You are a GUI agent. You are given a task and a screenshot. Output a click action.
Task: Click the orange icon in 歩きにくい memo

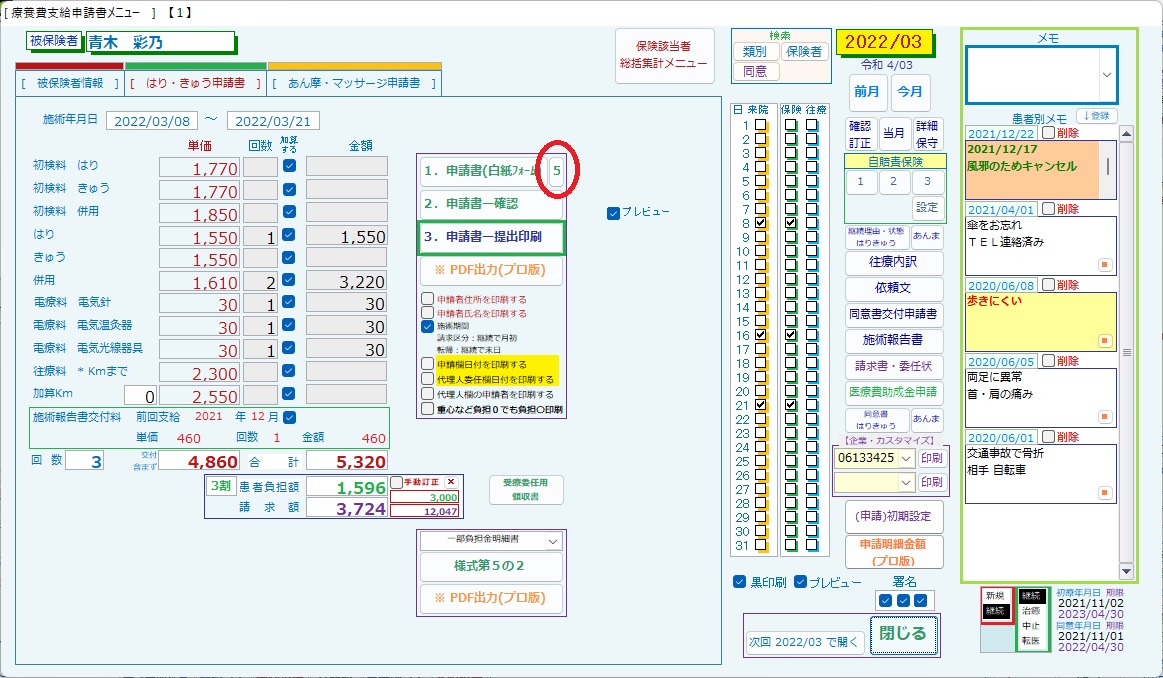pos(1104,340)
